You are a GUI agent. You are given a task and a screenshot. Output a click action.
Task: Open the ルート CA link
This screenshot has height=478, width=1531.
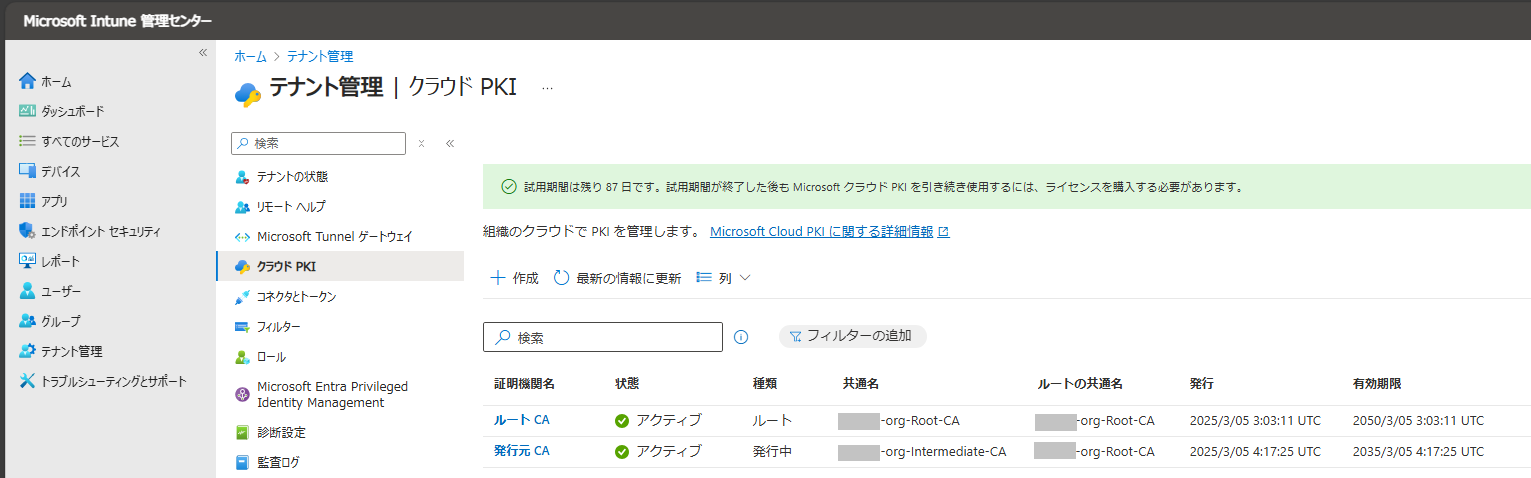(521, 420)
